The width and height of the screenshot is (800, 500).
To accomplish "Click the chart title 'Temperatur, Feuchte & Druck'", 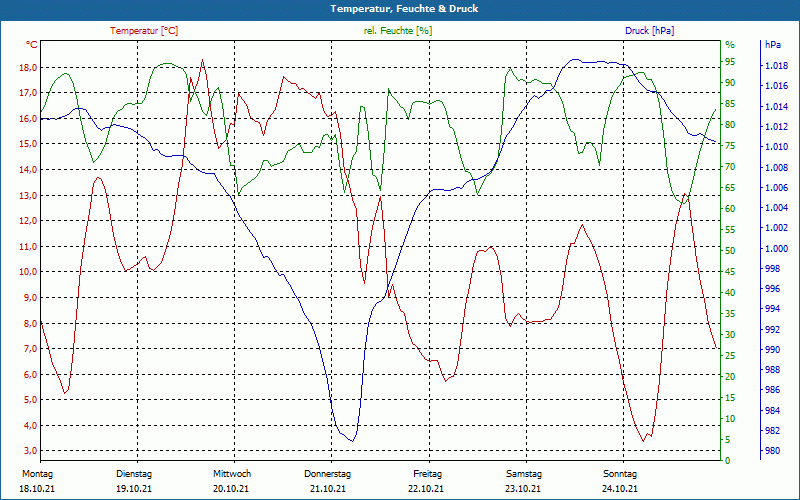I will click(x=404, y=9).
